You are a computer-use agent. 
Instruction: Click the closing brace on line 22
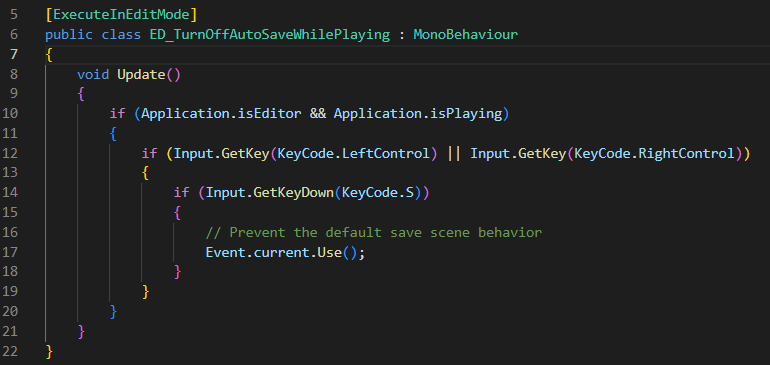(x=49, y=352)
